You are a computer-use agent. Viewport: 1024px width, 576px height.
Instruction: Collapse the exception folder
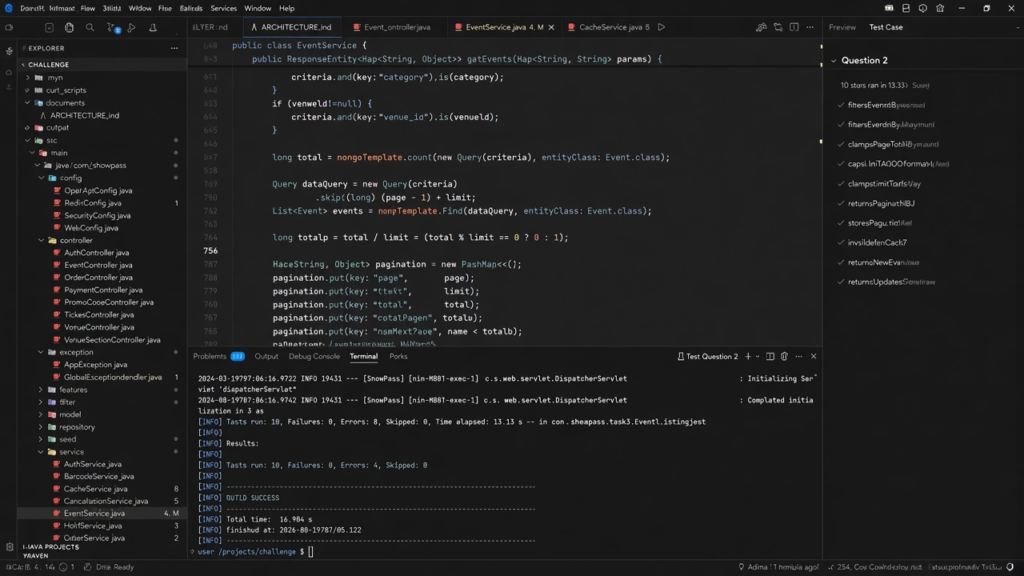click(x=41, y=352)
